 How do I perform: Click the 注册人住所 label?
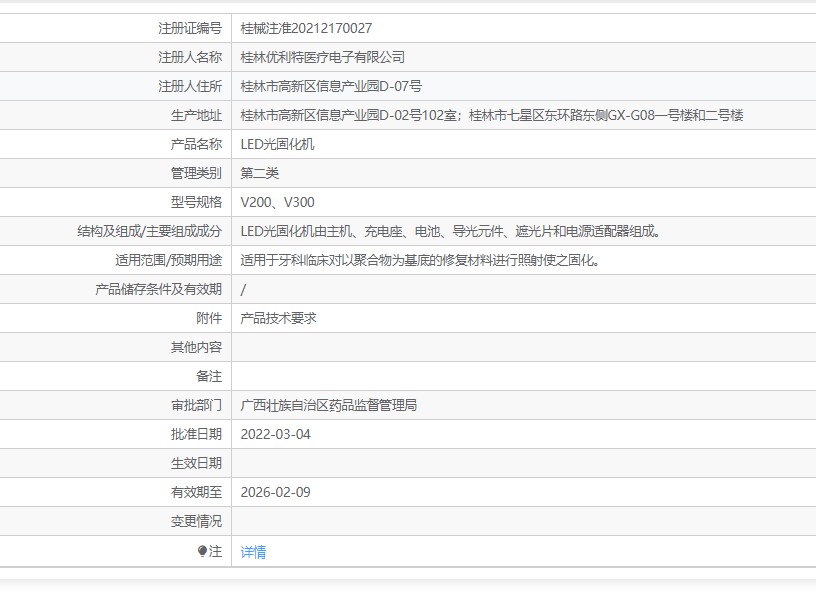coord(190,86)
